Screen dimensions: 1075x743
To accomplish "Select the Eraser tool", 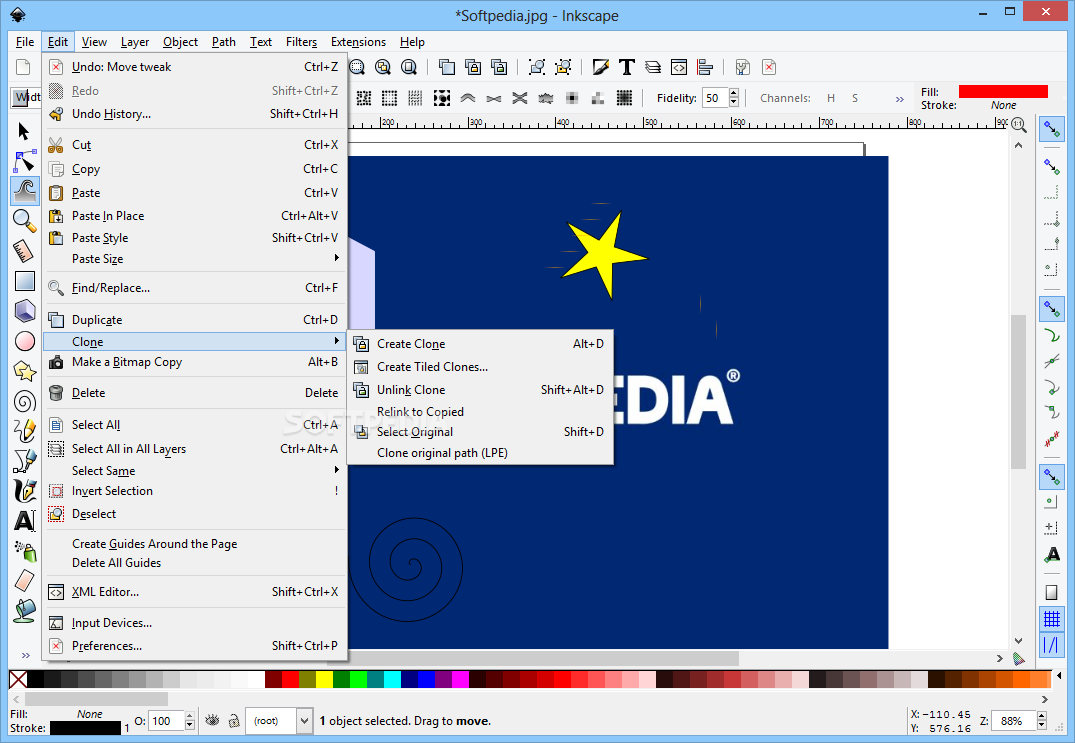I will pyautogui.click(x=24, y=581).
